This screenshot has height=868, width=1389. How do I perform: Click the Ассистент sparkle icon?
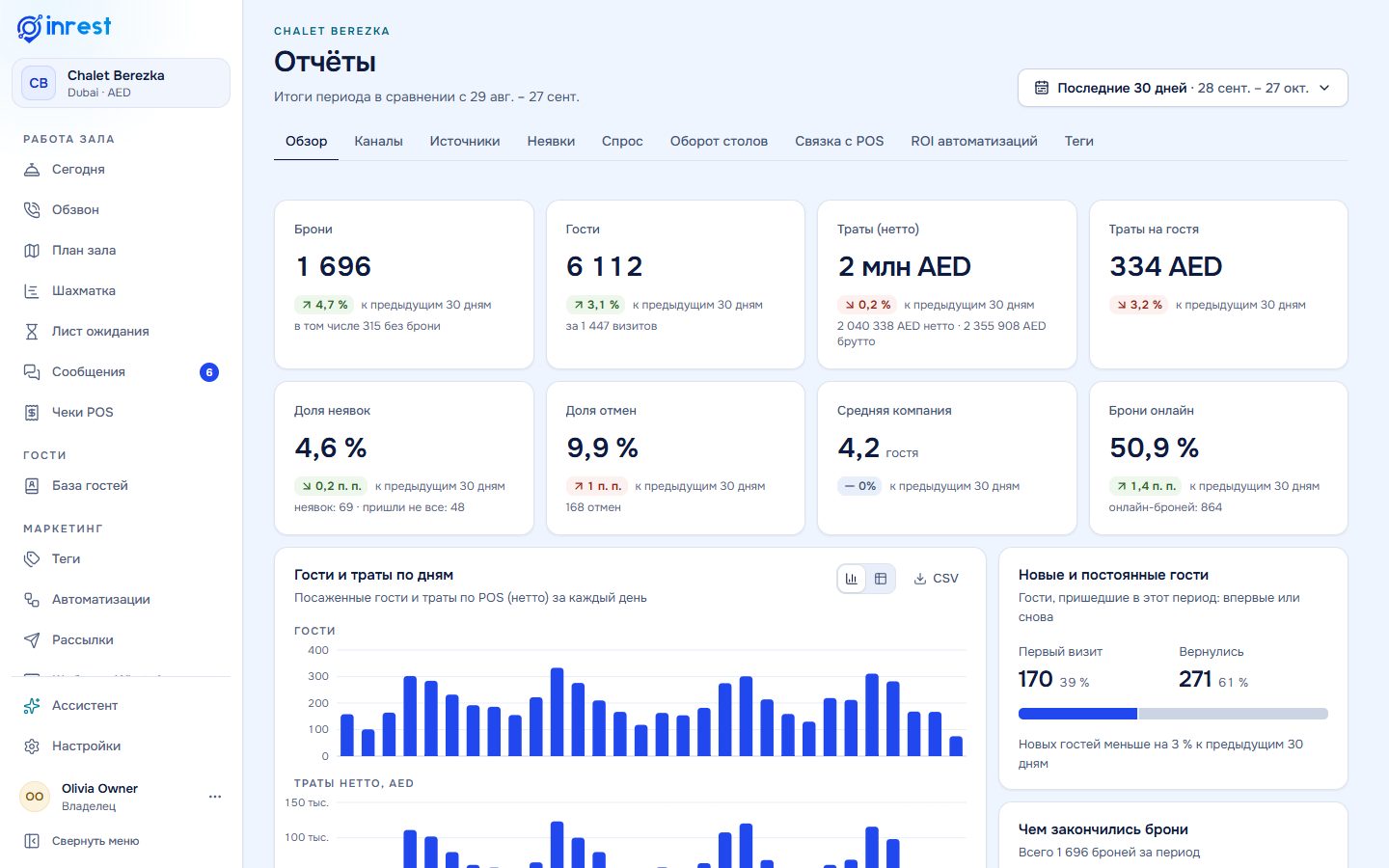32,706
